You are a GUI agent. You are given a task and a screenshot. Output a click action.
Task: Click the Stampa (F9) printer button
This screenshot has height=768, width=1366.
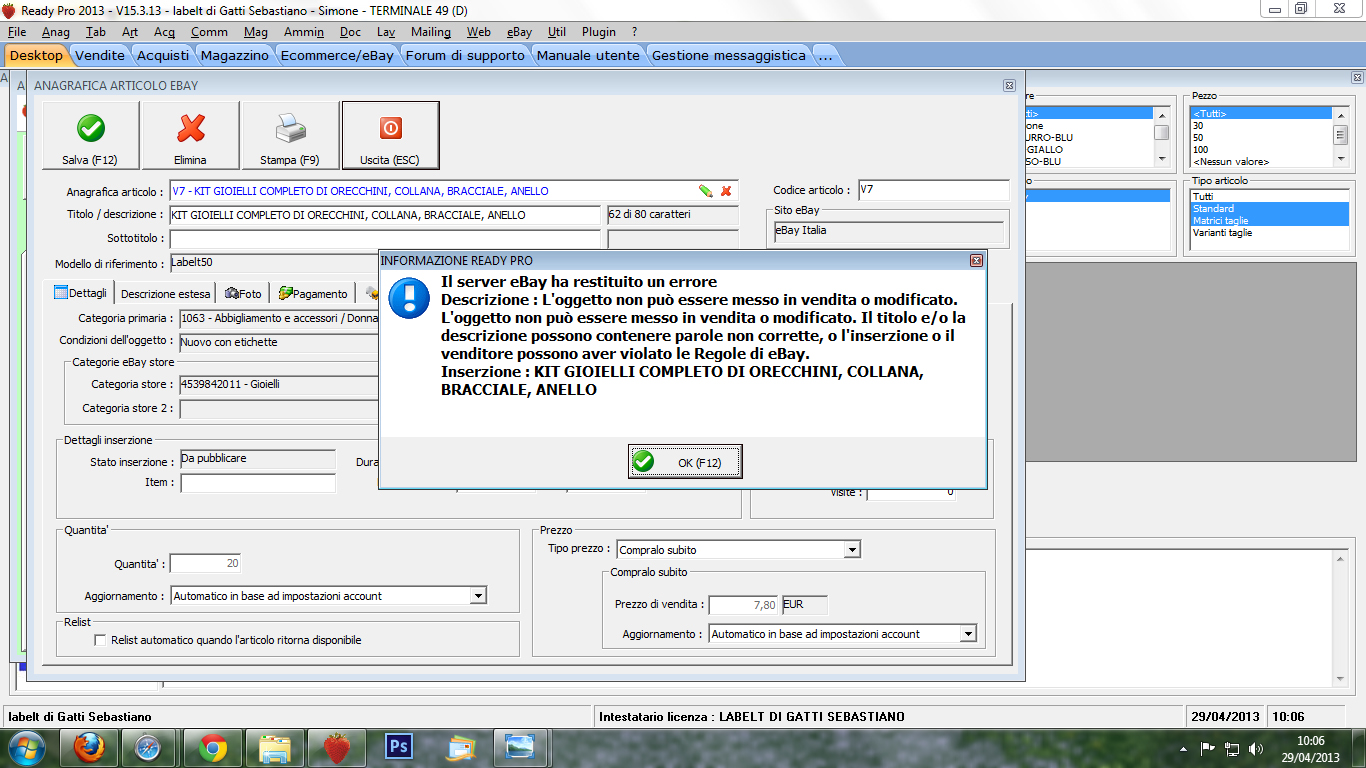pyautogui.click(x=290, y=135)
